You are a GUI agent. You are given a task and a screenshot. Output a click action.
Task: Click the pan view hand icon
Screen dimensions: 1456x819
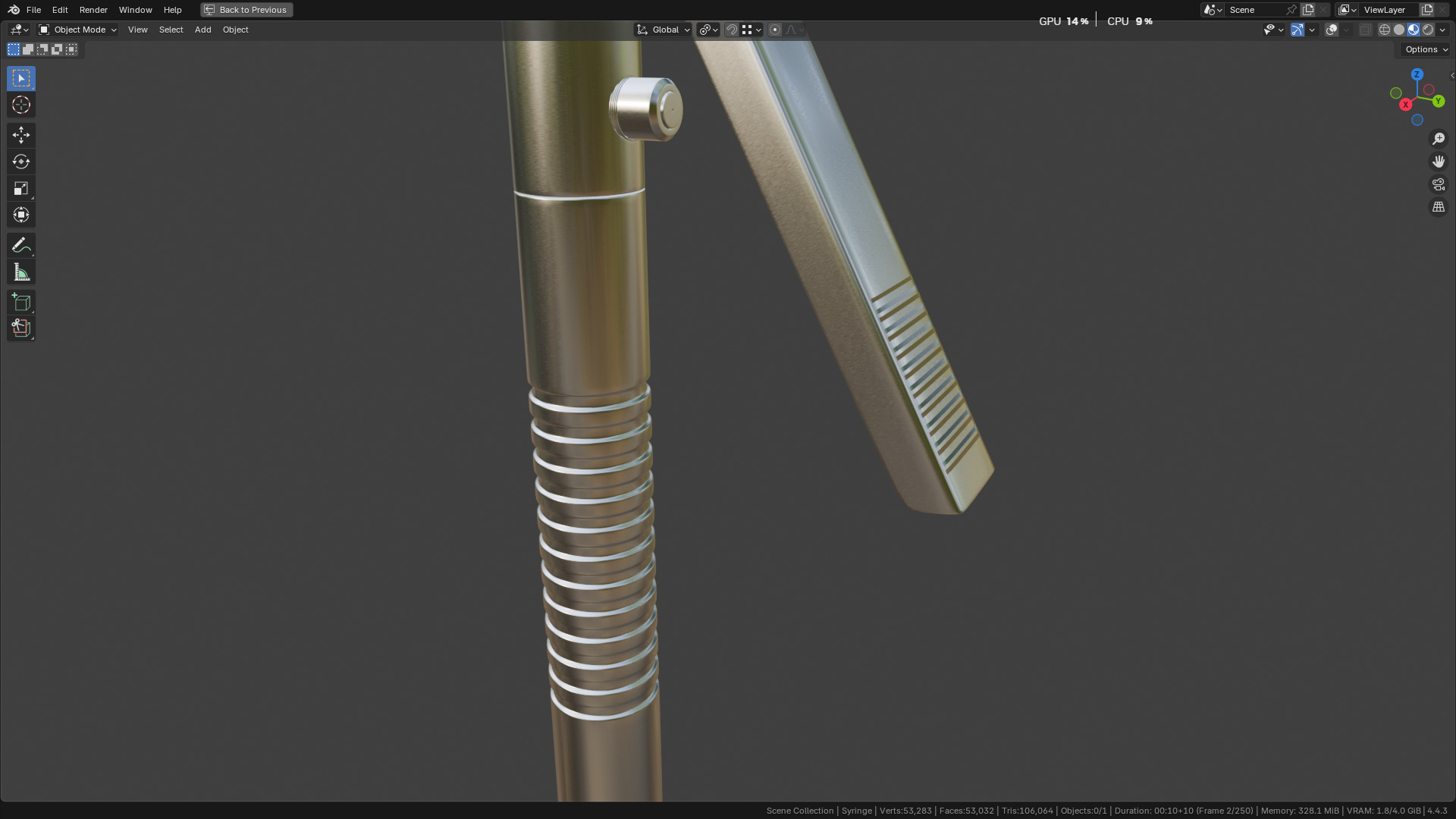pyautogui.click(x=1438, y=162)
